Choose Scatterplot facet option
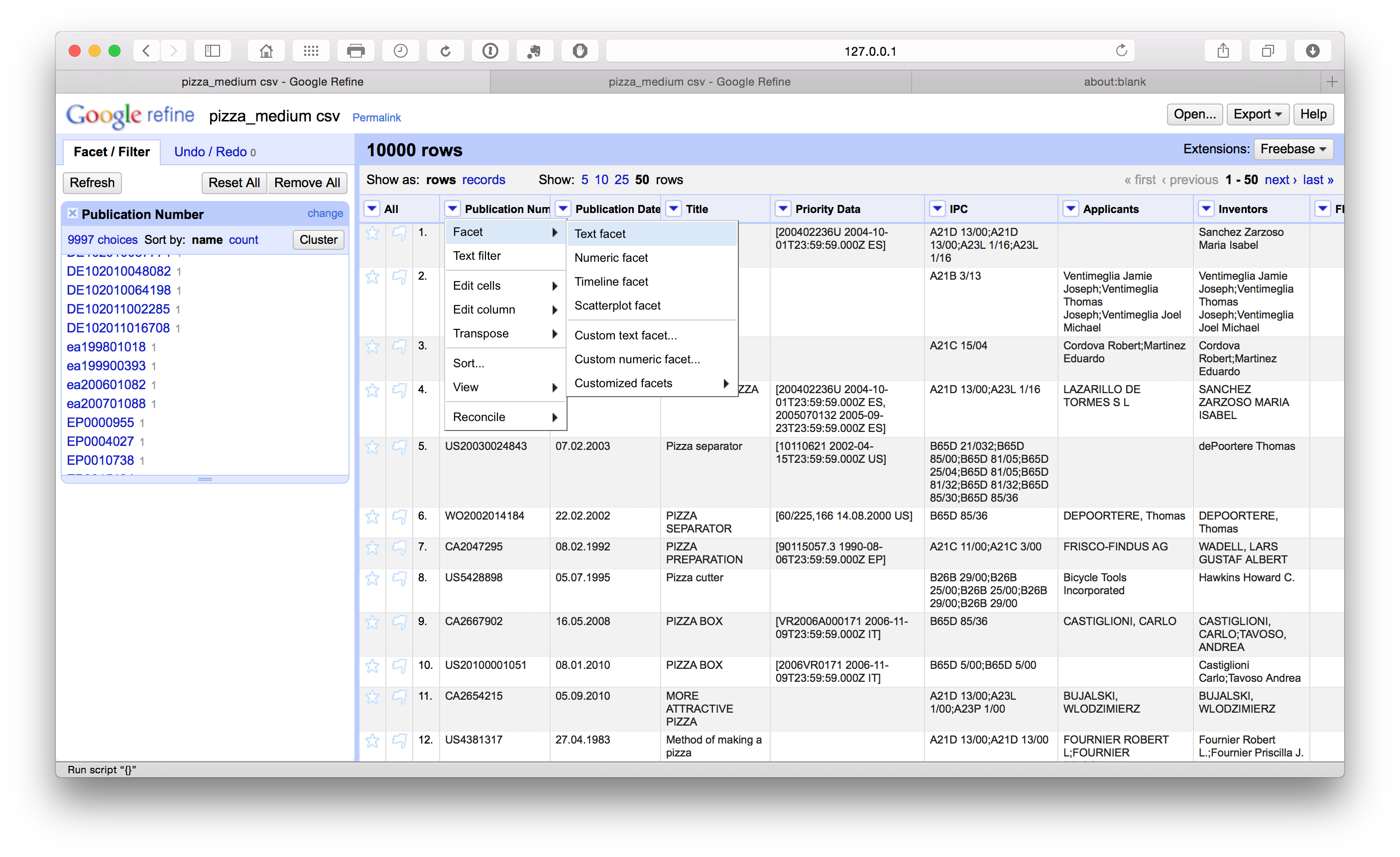The image size is (1400, 857). pyautogui.click(x=652, y=306)
